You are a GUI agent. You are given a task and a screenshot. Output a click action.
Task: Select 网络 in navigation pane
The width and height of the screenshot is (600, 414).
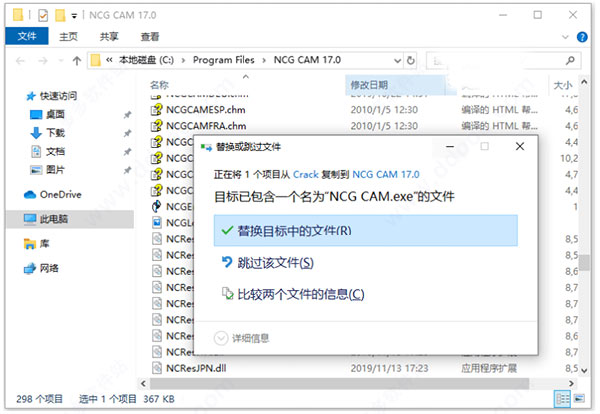click(x=49, y=268)
